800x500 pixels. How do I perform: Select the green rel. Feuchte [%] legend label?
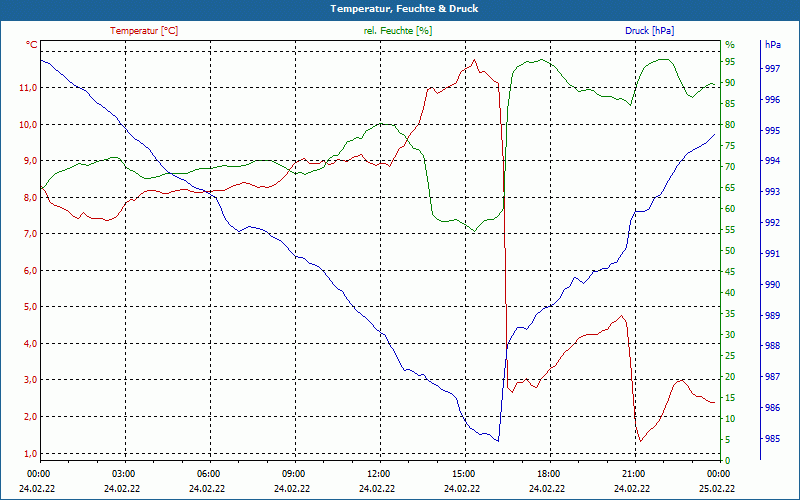[397, 31]
